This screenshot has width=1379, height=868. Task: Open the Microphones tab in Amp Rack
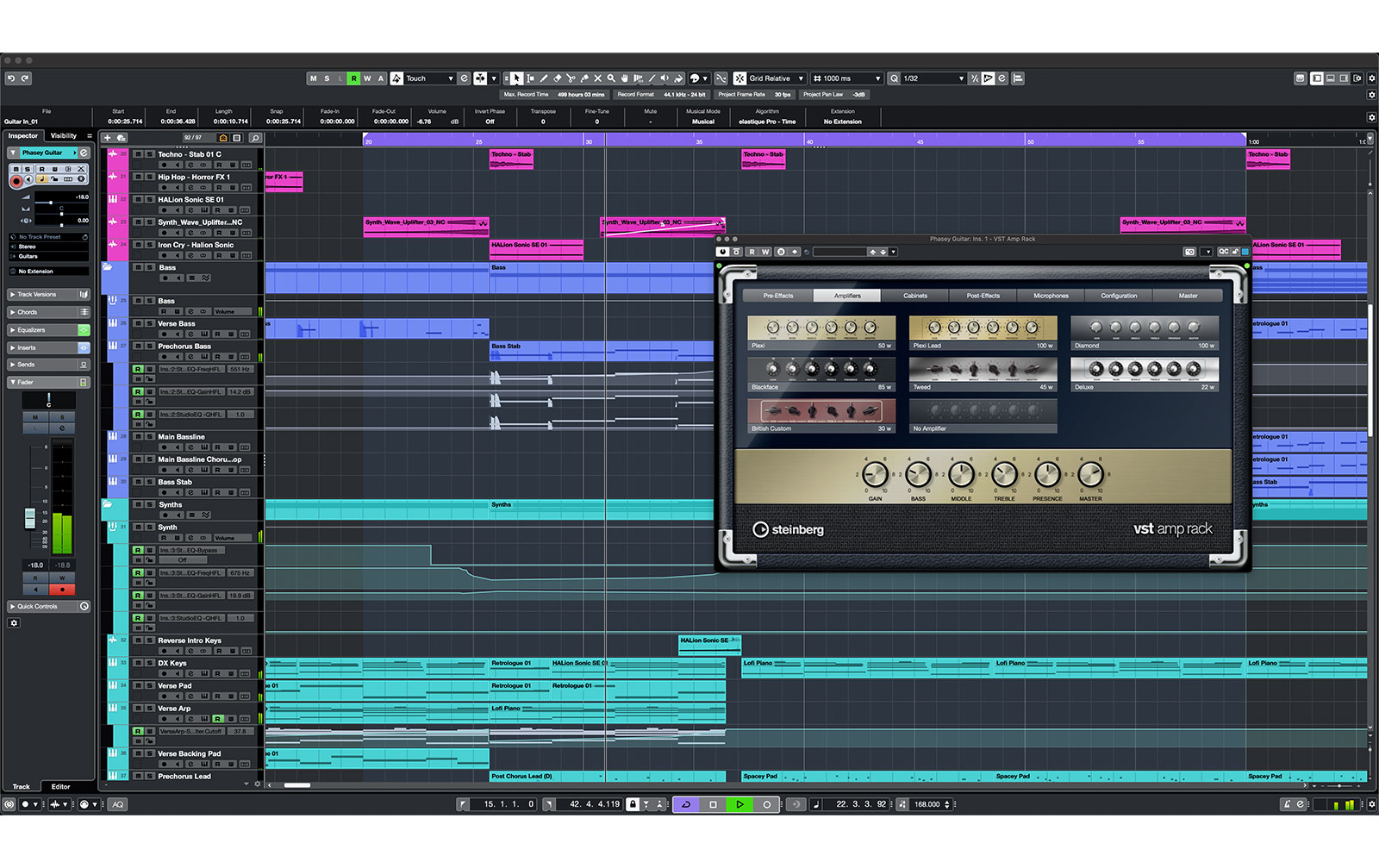click(1051, 296)
